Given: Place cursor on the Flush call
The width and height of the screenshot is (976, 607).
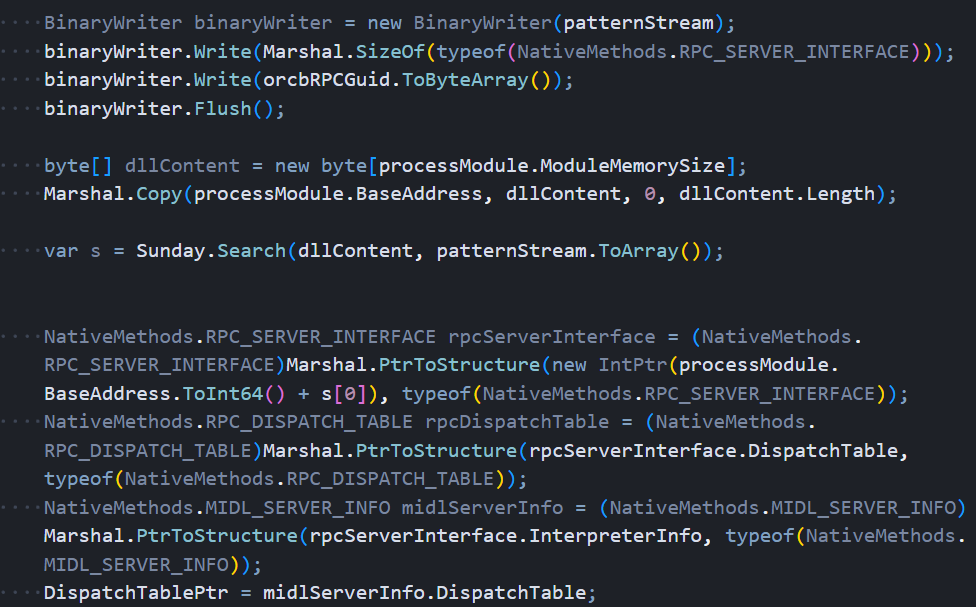Looking at the screenshot, I should pos(223,109).
